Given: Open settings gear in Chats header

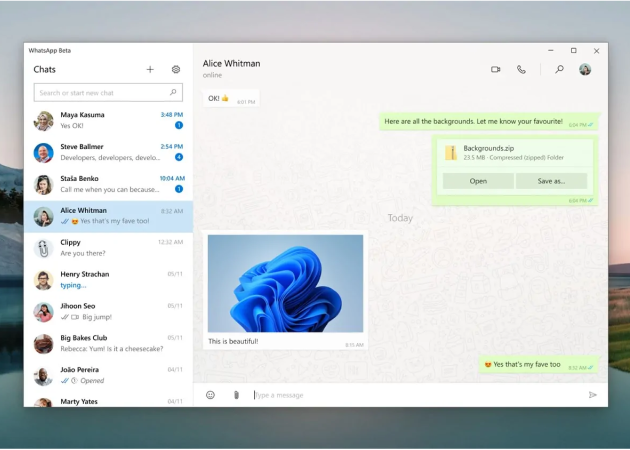Looking at the screenshot, I should coord(176,70).
